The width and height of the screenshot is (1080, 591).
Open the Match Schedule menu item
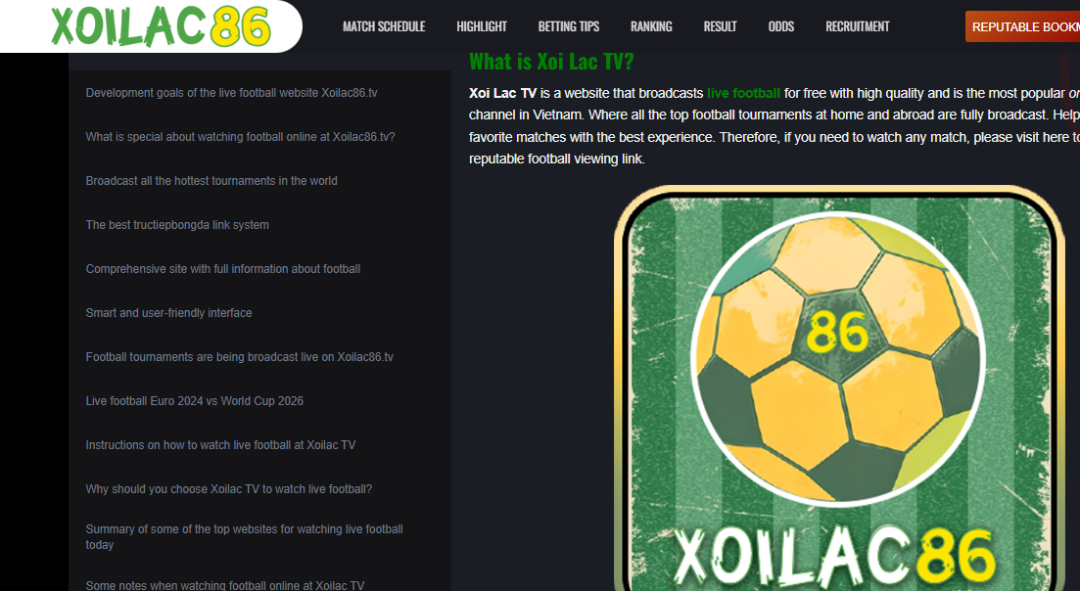tap(384, 27)
